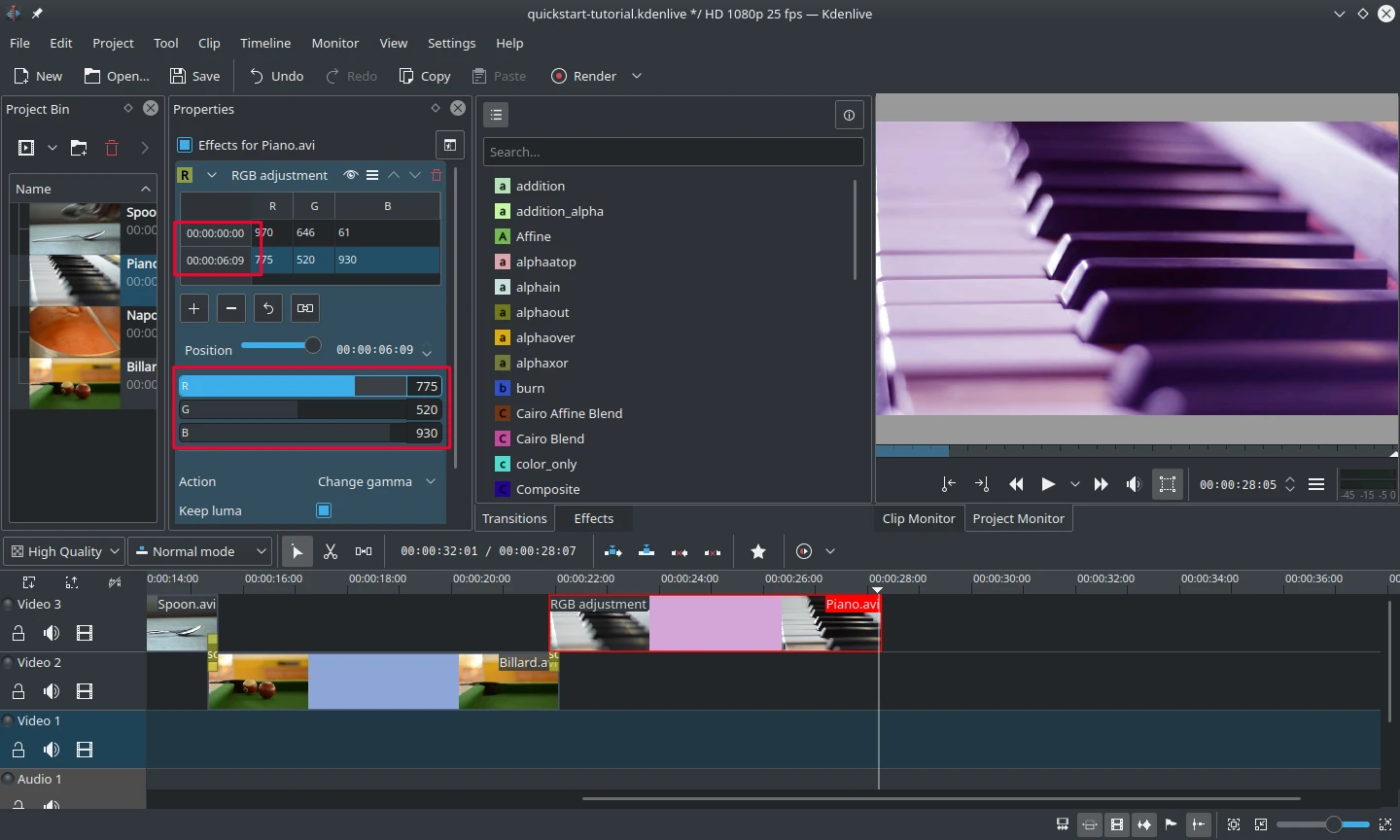Toggle Keep luma checkbox in RGB adjustment
Screen dimensions: 1400x840
324,509
